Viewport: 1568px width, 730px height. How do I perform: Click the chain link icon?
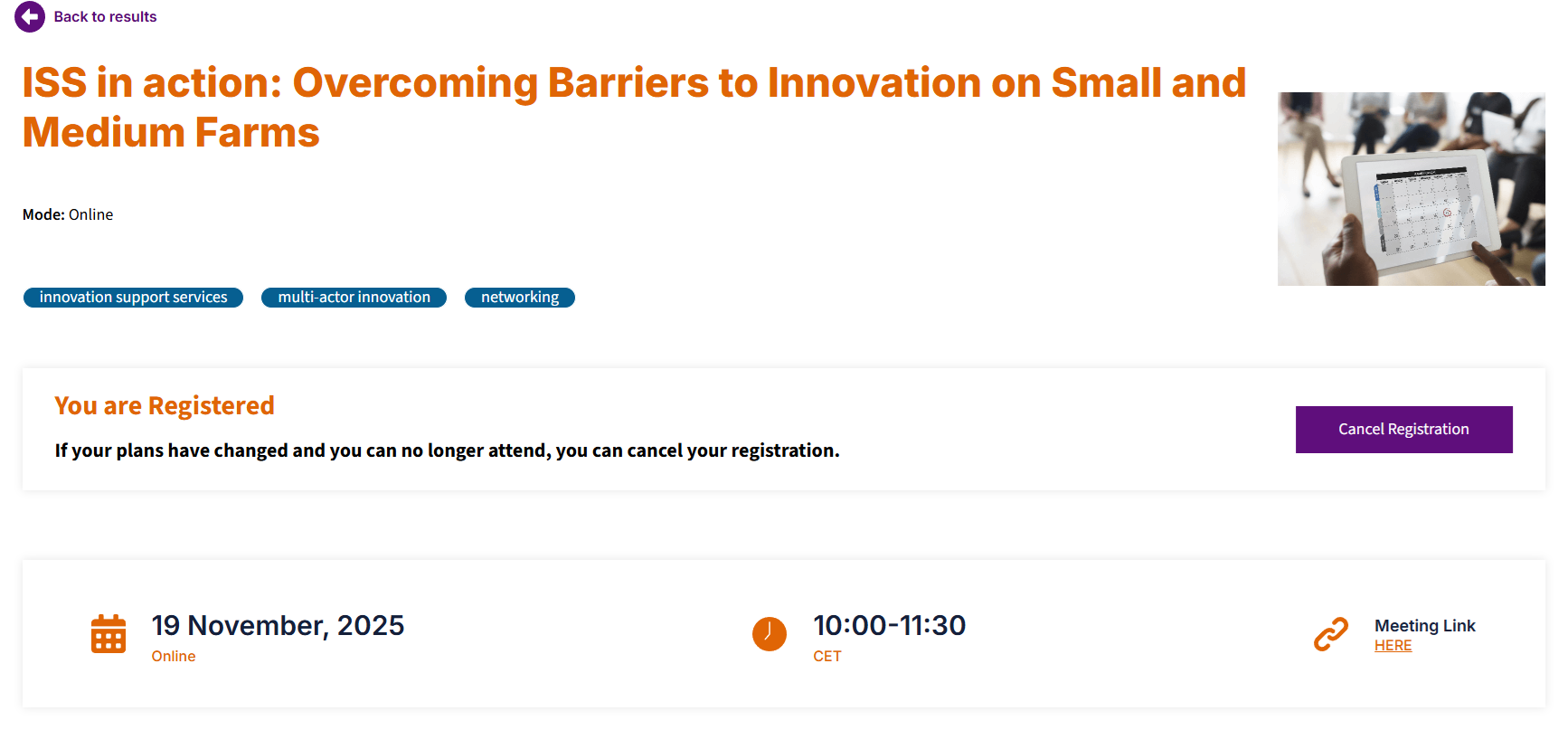coord(1330,633)
